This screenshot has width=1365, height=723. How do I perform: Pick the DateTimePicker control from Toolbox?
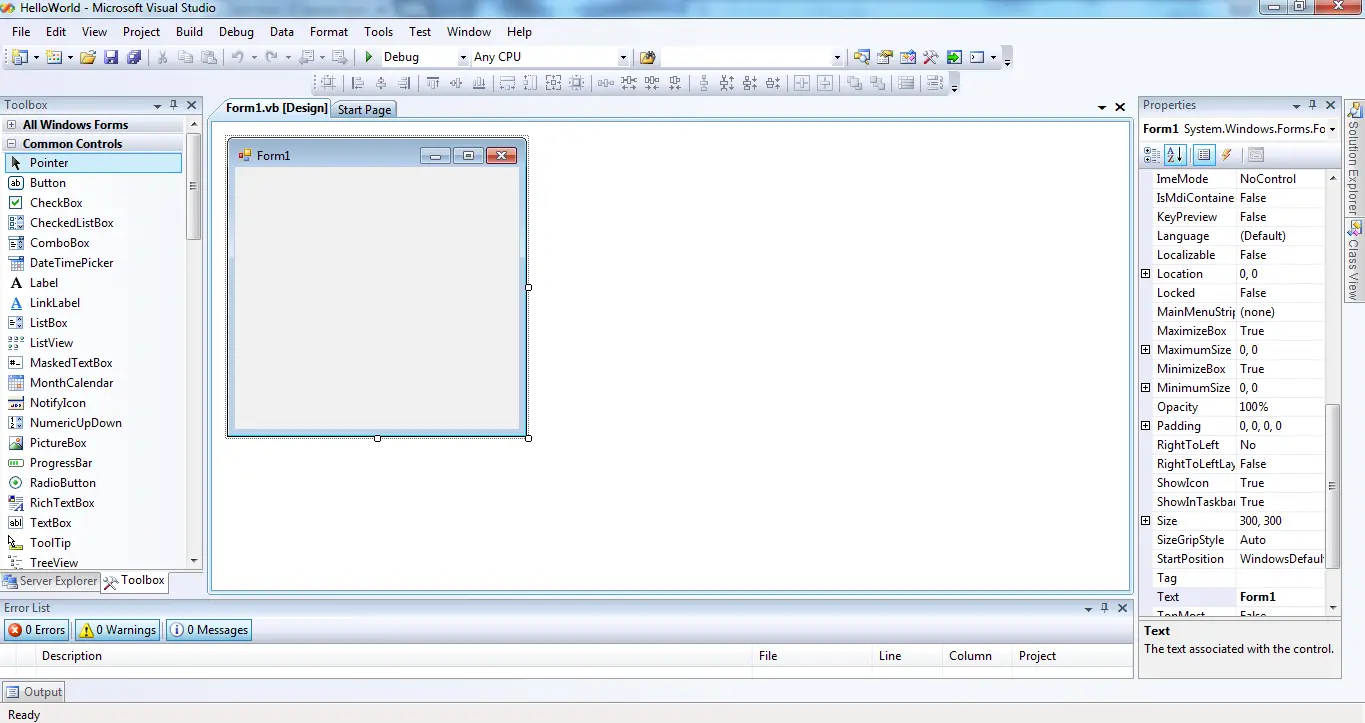click(x=71, y=263)
